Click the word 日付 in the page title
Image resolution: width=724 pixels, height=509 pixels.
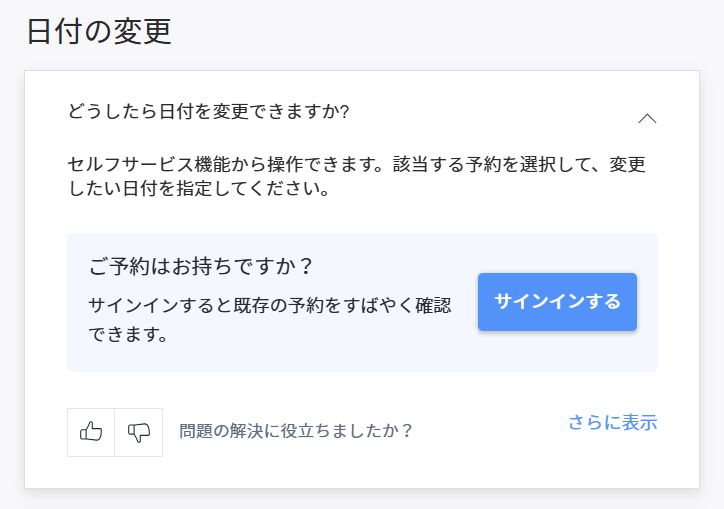[x=55, y=31]
